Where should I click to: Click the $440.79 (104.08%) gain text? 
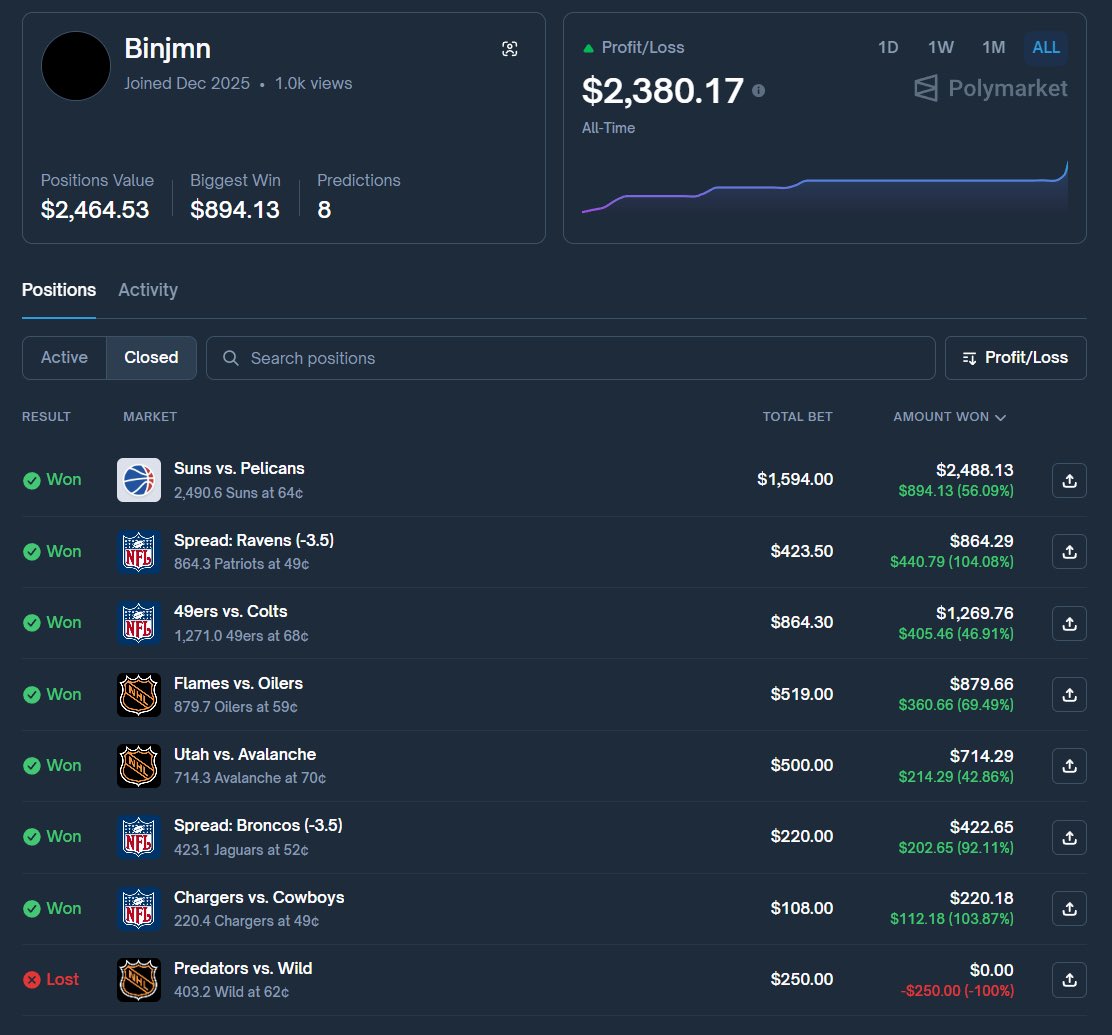952,562
